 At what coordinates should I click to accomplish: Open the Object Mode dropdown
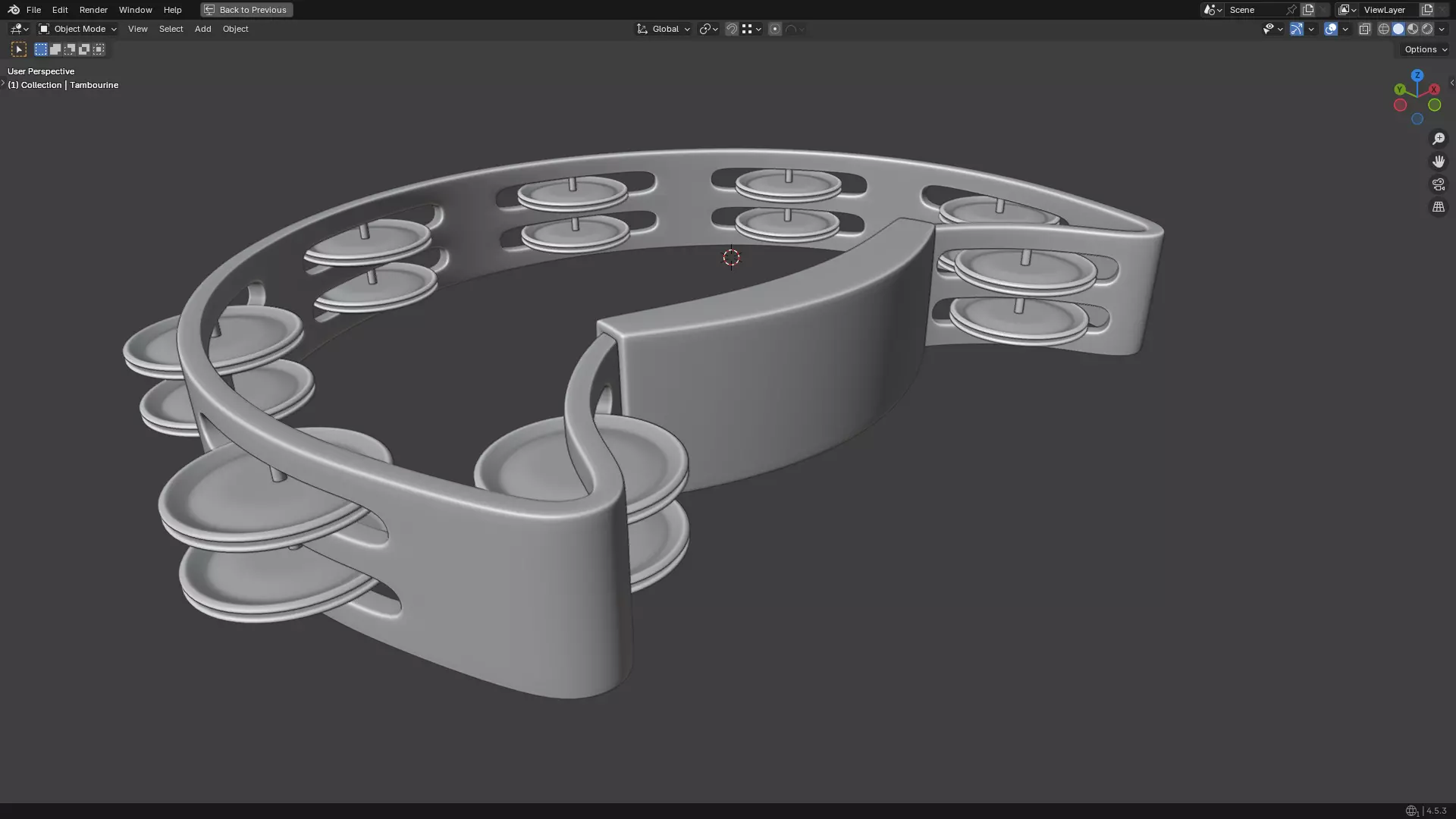coord(78,29)
